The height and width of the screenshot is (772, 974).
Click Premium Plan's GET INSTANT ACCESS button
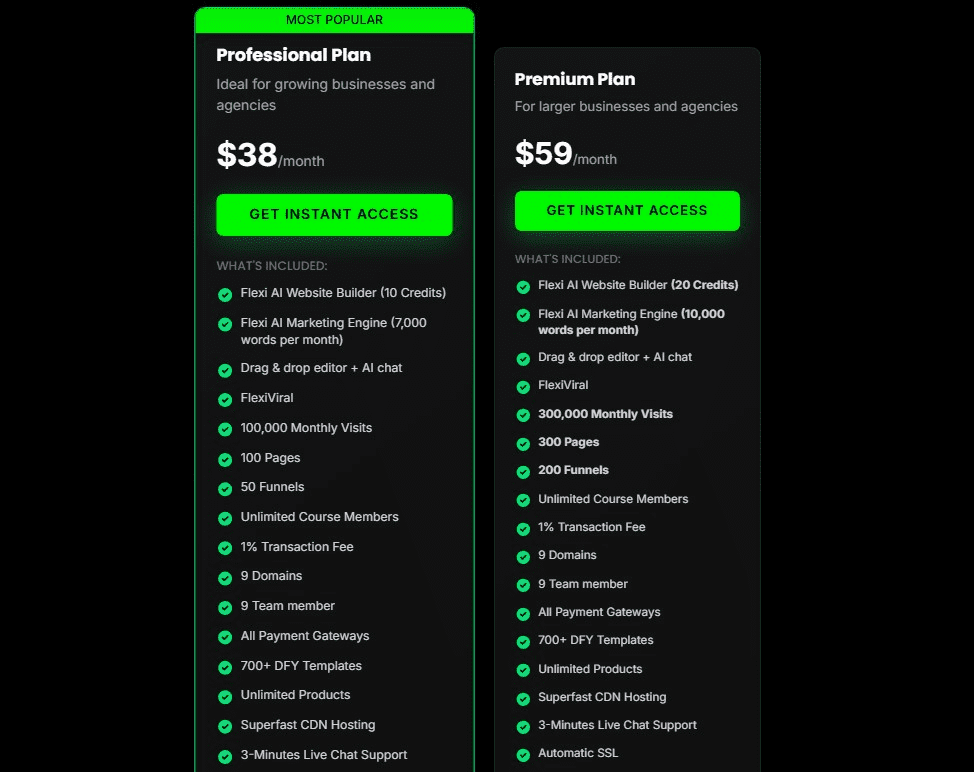click(627, 211)
